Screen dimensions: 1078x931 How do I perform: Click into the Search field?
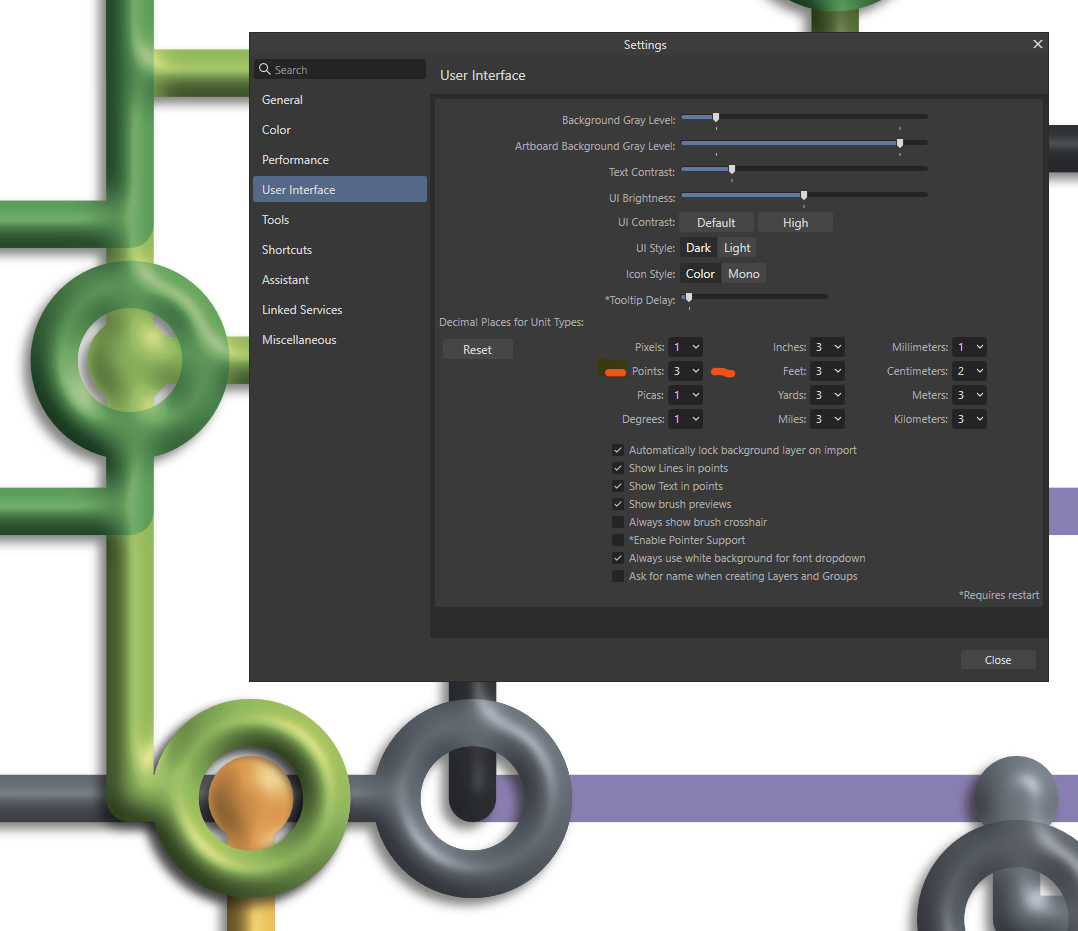[x=340, y=69]
